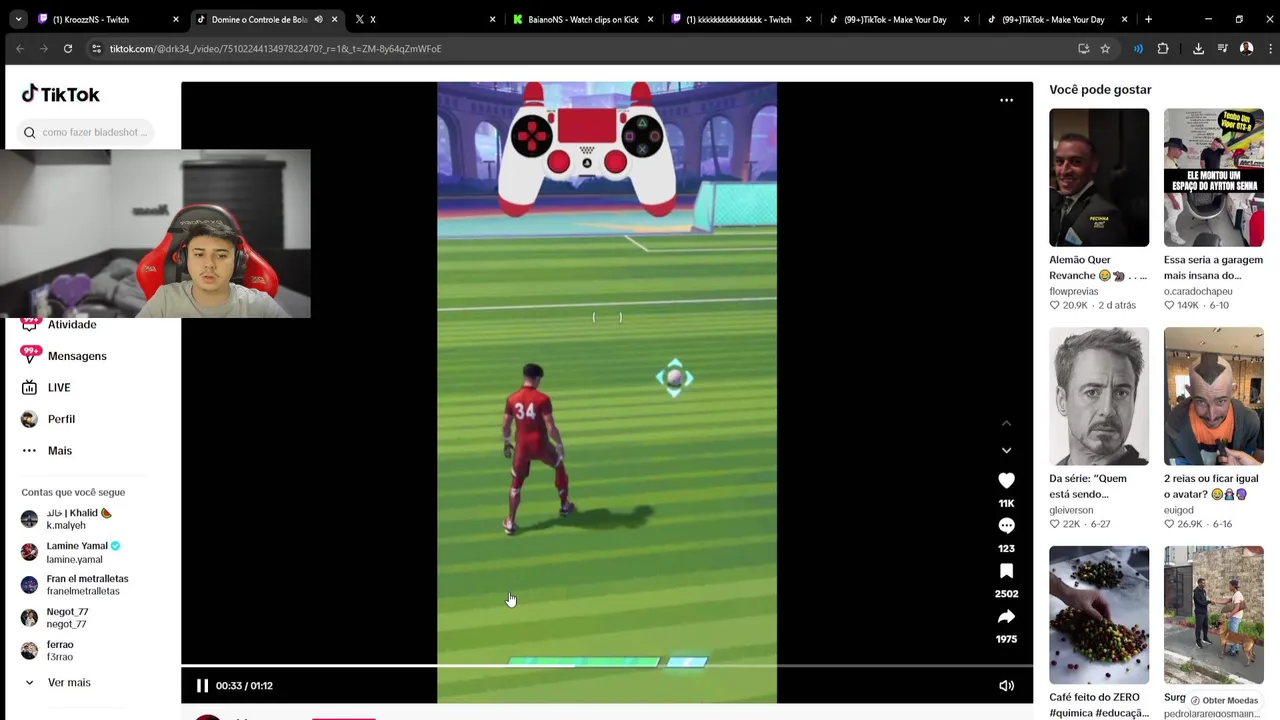The height and width of the screenshot is (720, 1280).
Task: Bookmark this page star icon
Action: (1105, 48)
